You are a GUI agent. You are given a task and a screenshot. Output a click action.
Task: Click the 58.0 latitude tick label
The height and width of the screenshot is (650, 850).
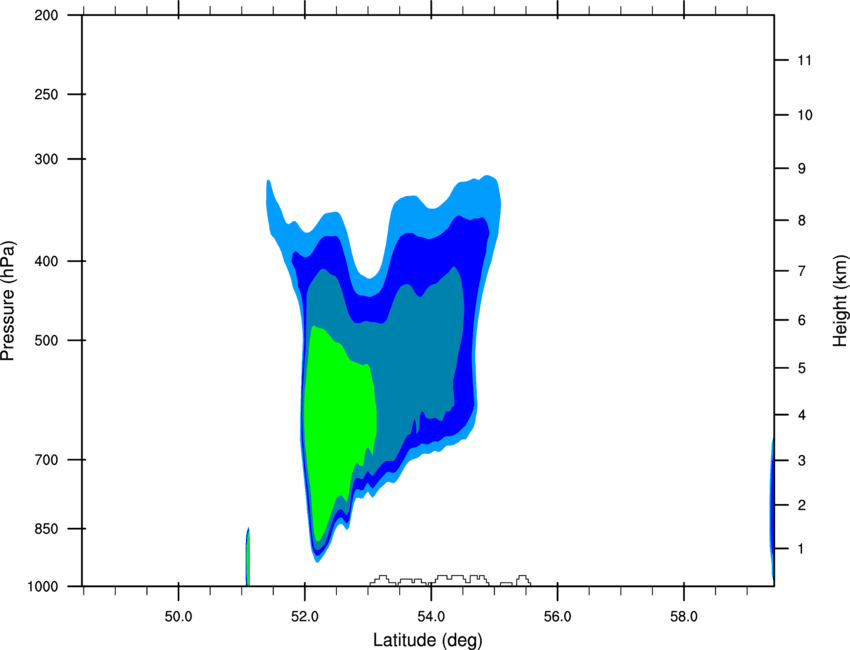pyautogui.click(x=684, y=617)
